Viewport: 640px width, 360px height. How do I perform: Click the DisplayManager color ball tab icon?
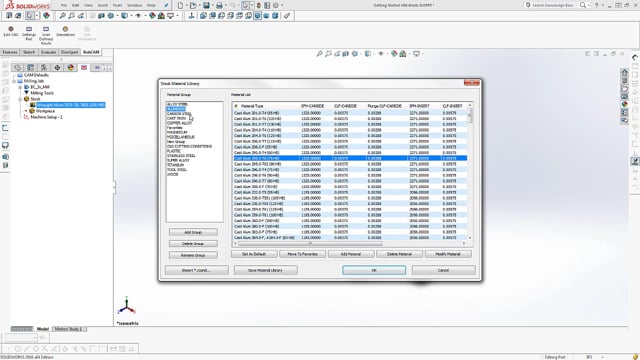pos(71,67)
